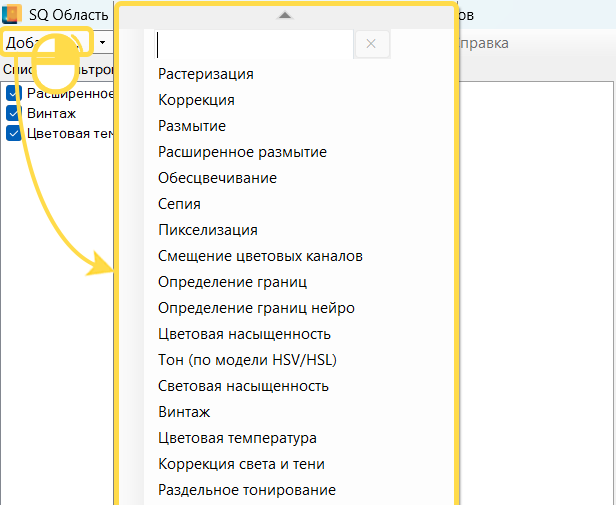Uncheck the Винтаж filter checkbox
This screenshot has height=505, width=616.
15,113
